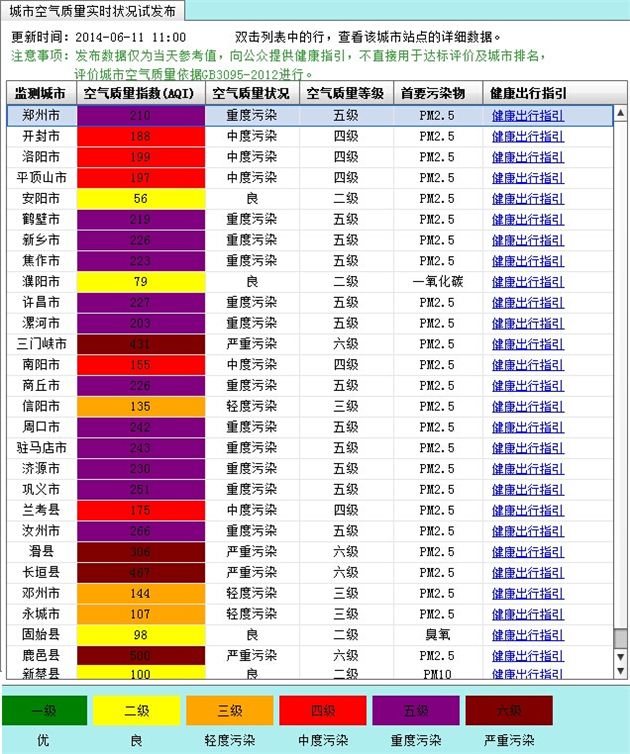Select the 汝州市 city name cell
The width and height of the screenshot is (630, 754).
coord(42,531)
